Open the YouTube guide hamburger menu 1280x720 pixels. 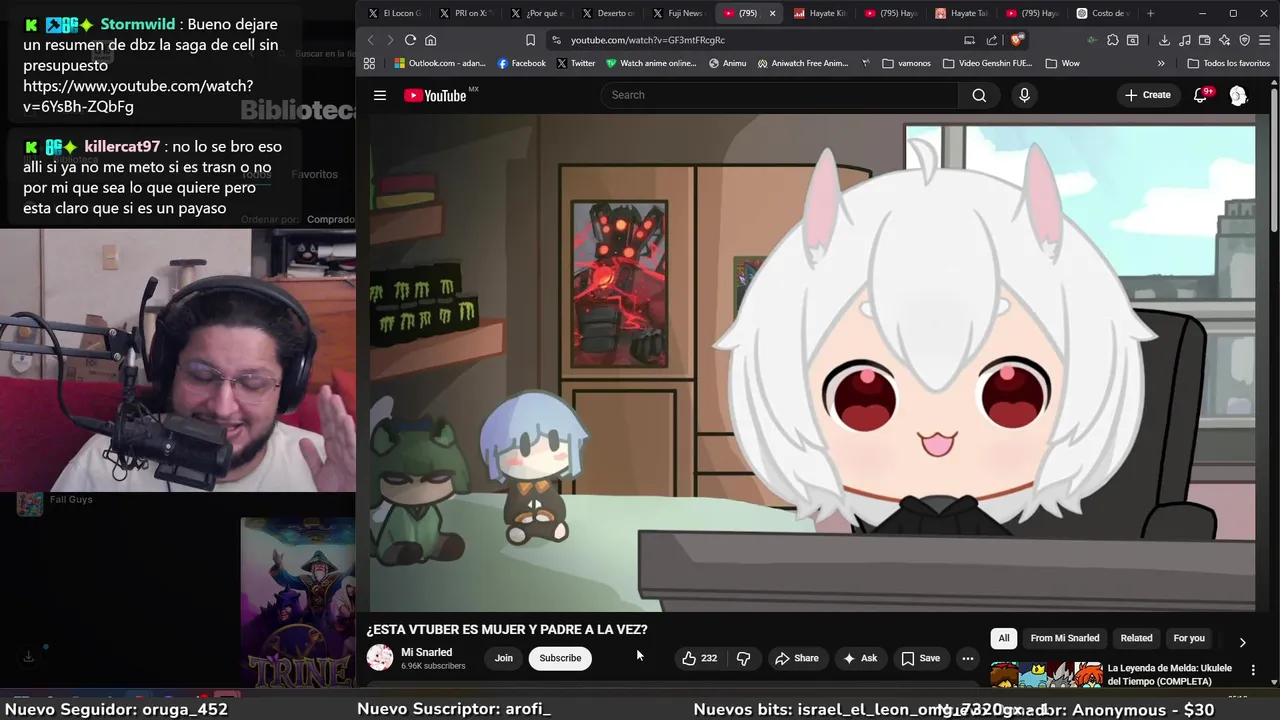pyautogui.click(x=380, y=95)
